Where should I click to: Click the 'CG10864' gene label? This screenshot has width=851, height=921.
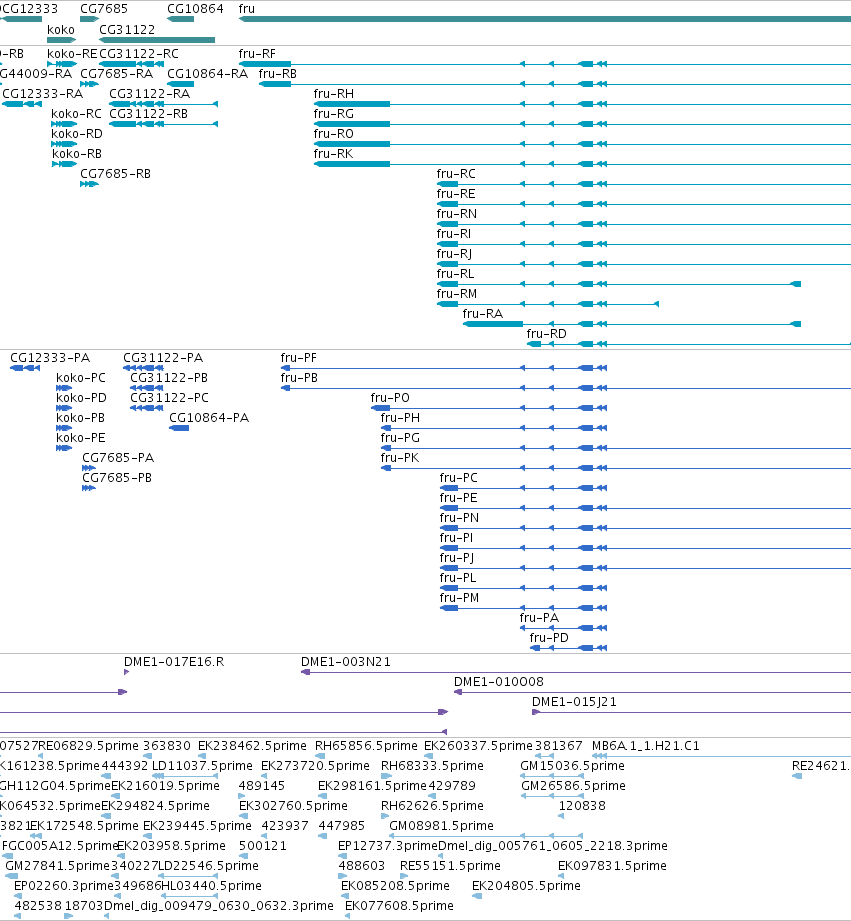click(x=195, y=9)
